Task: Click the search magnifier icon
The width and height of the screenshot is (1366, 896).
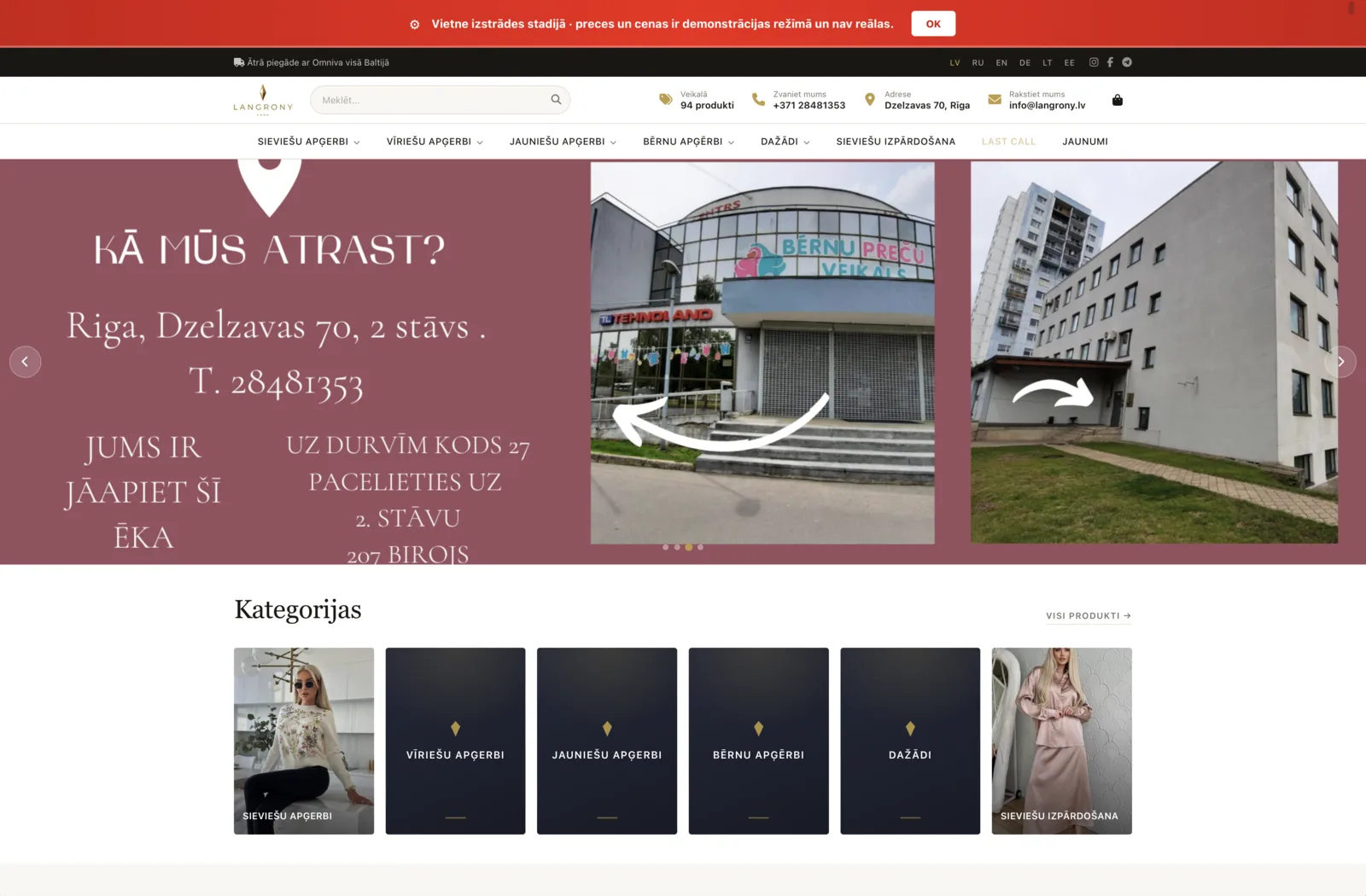Action: point(556,100)
